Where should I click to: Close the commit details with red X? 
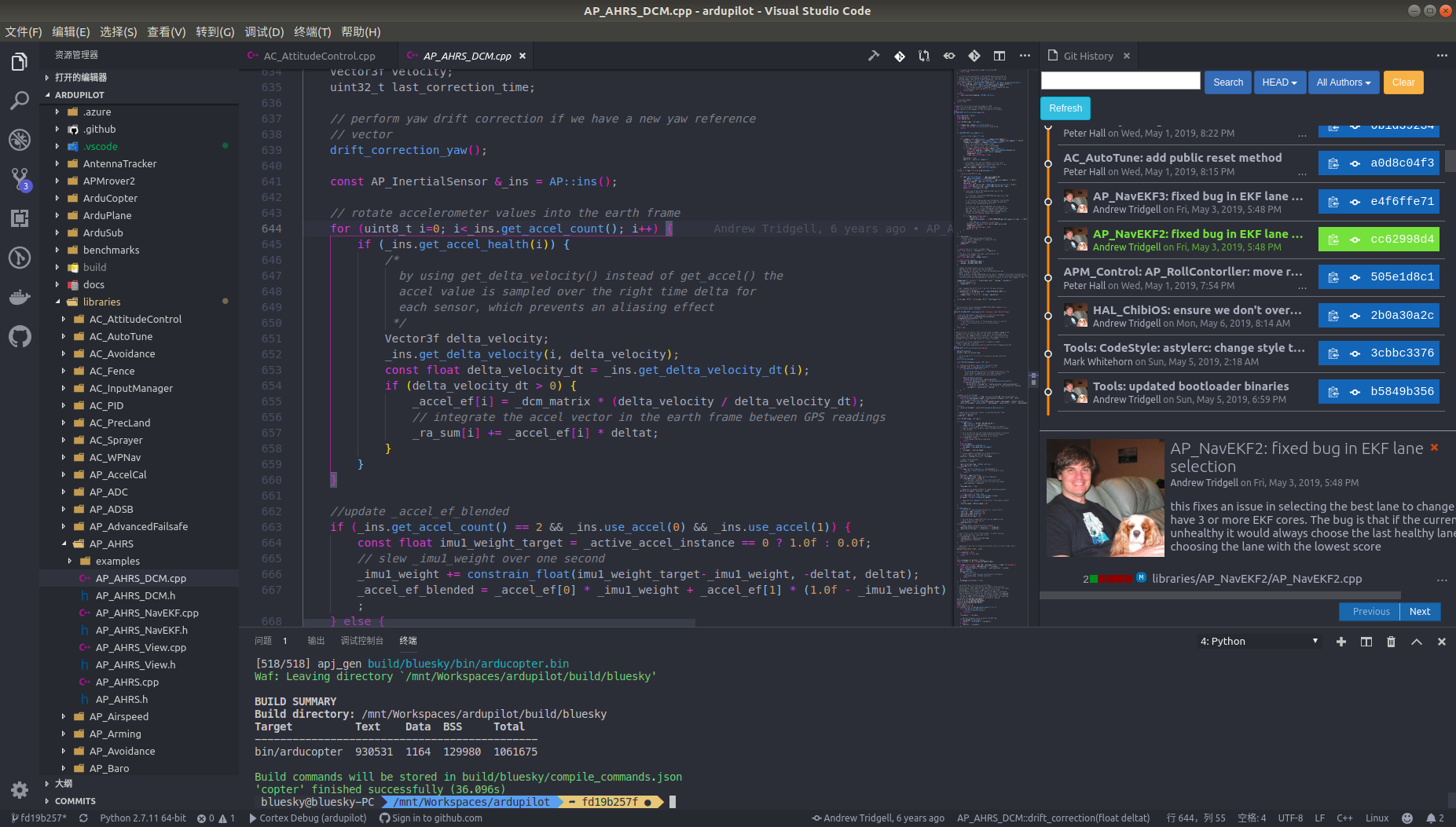pos(1434,447)
